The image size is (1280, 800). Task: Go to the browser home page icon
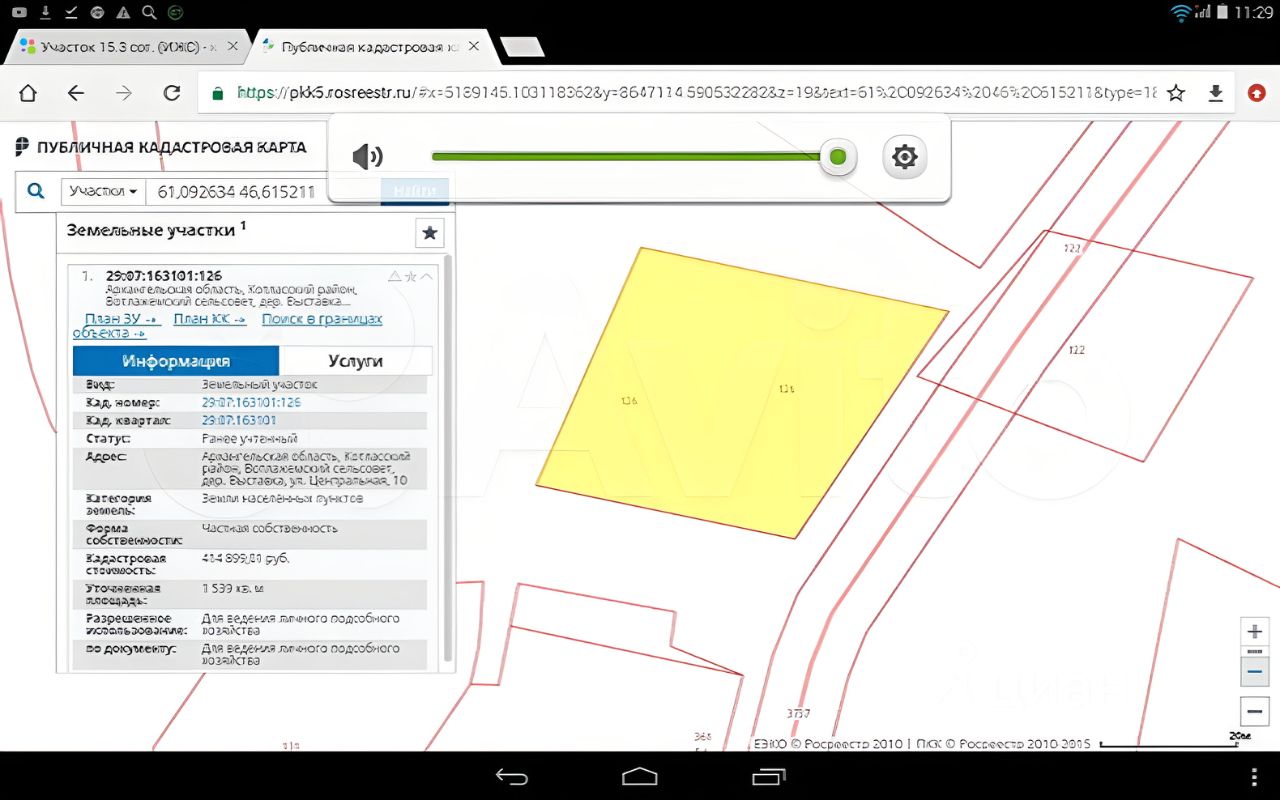(x=28, y=93)
